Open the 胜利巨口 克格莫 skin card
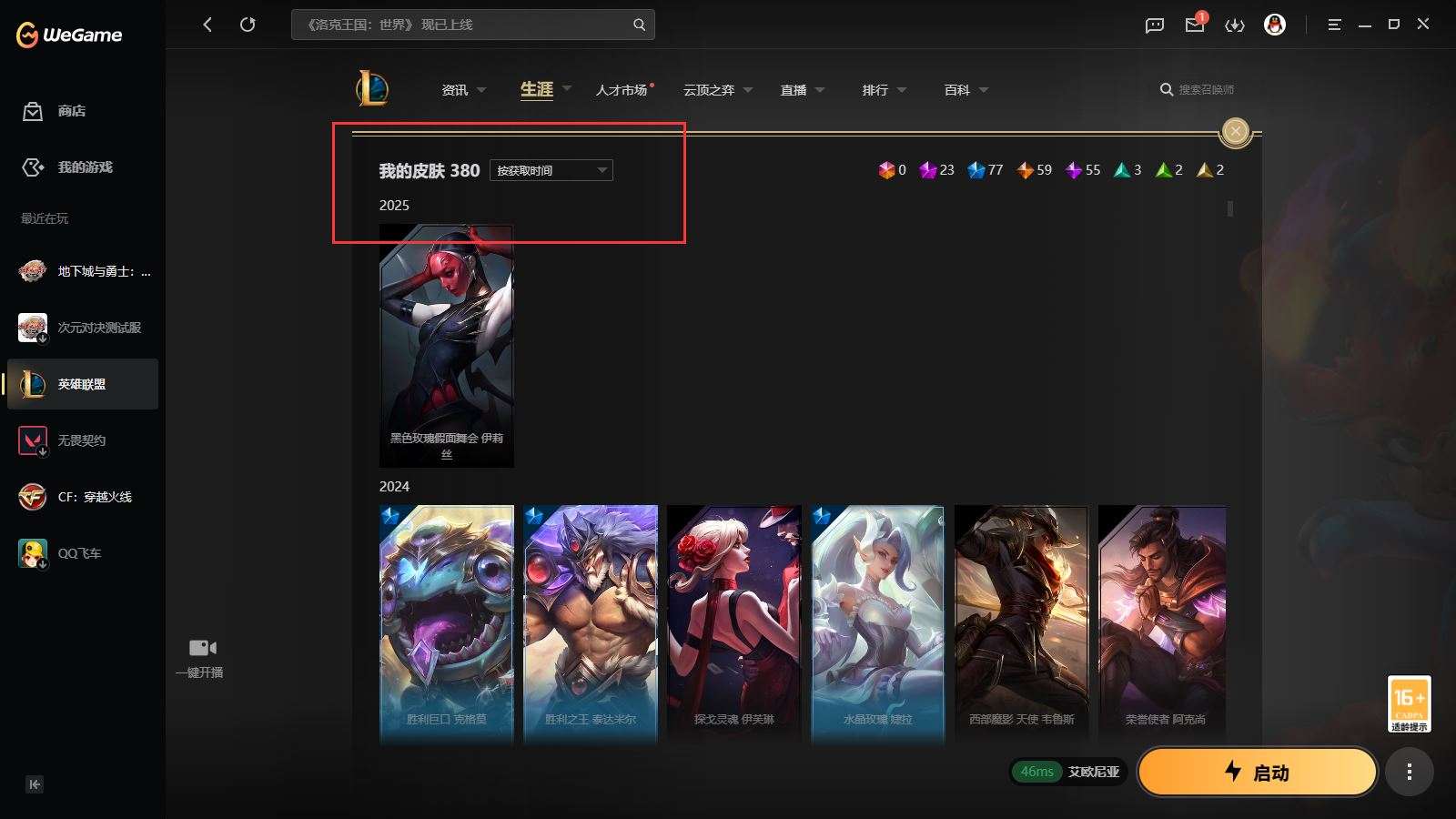This screenshot has width=1456, height=819. [x=447, y=624]
